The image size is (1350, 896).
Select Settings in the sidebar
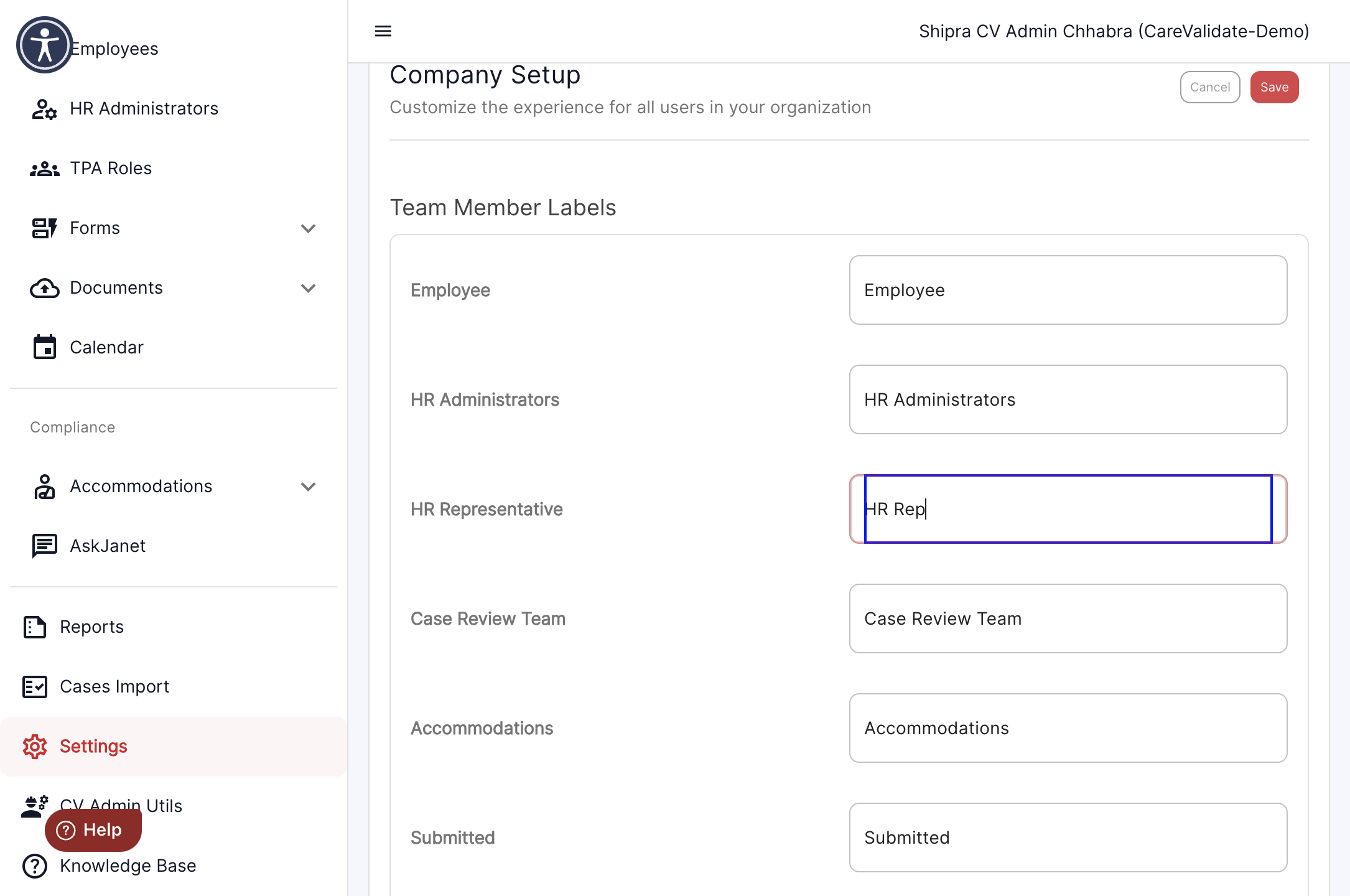(x=174, y=747)
